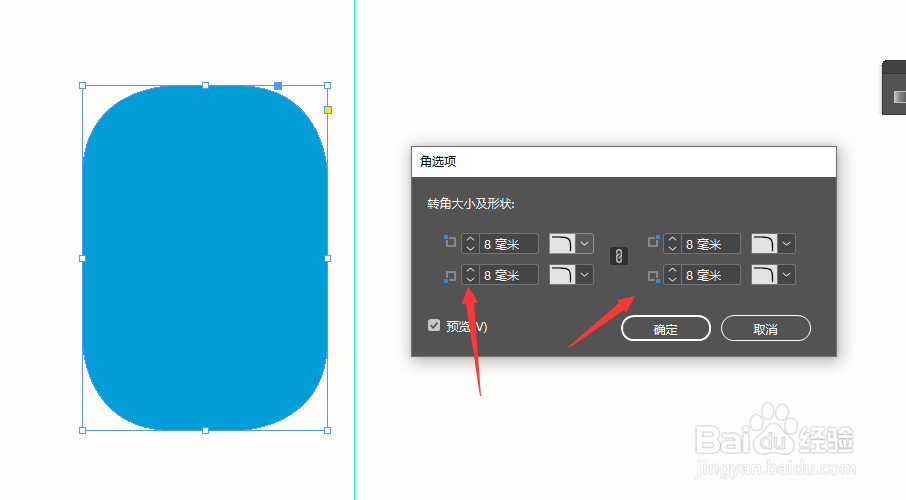Click the 转角大小及形状 label
Viewport: 906px width, 500px height.
(x=471, y=203)
